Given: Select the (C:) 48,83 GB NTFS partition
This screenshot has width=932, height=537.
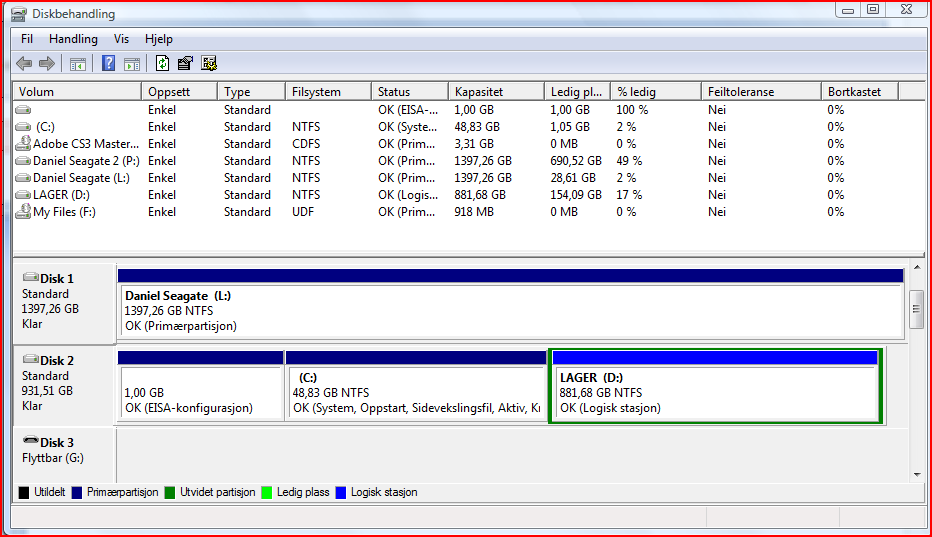Looking at the screenshot, I should pyautogui.click(x=416, y=385).
